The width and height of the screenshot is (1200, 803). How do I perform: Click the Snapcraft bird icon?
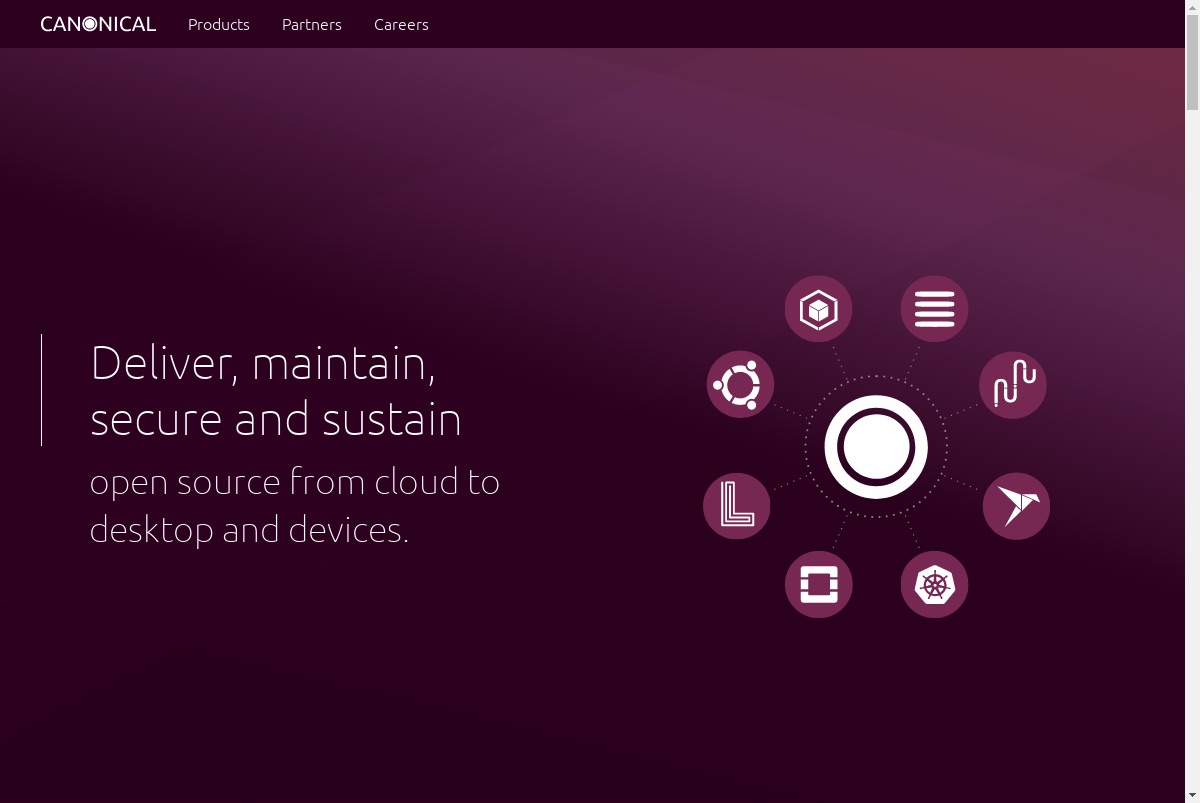(x=1016, y=506)
